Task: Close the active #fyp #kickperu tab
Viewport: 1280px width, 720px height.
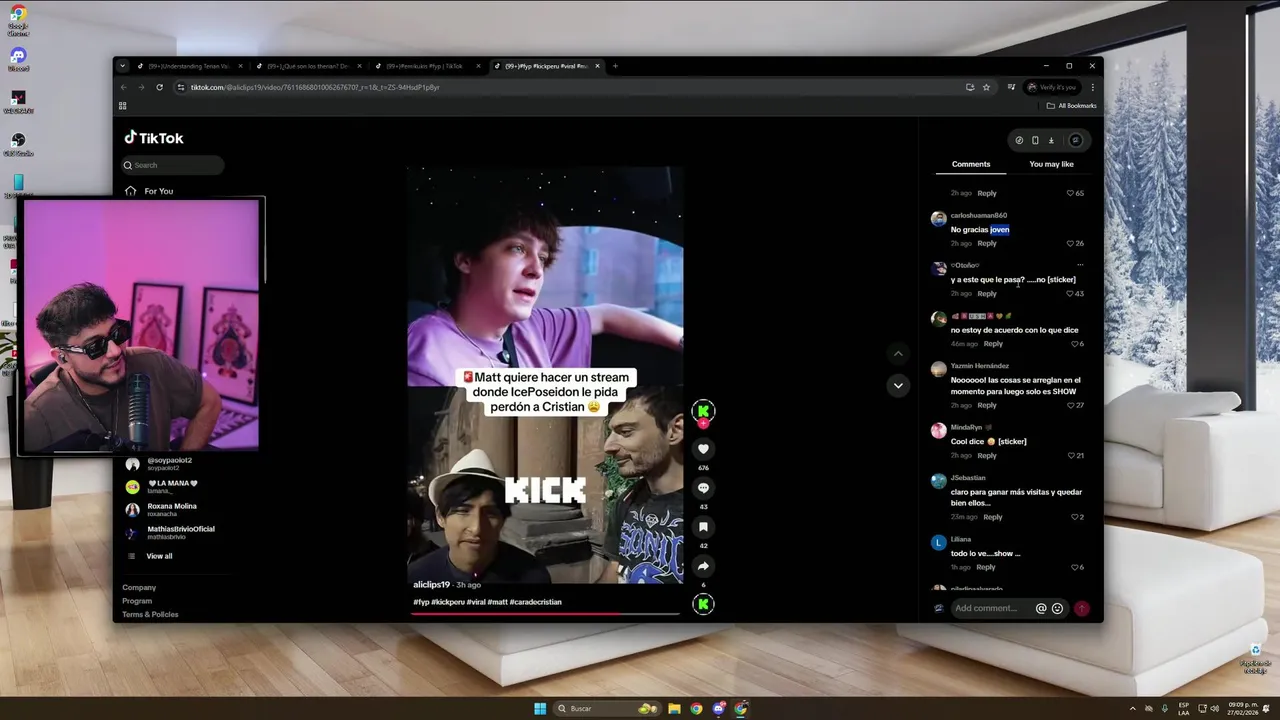Action: [x=597, y=66]
